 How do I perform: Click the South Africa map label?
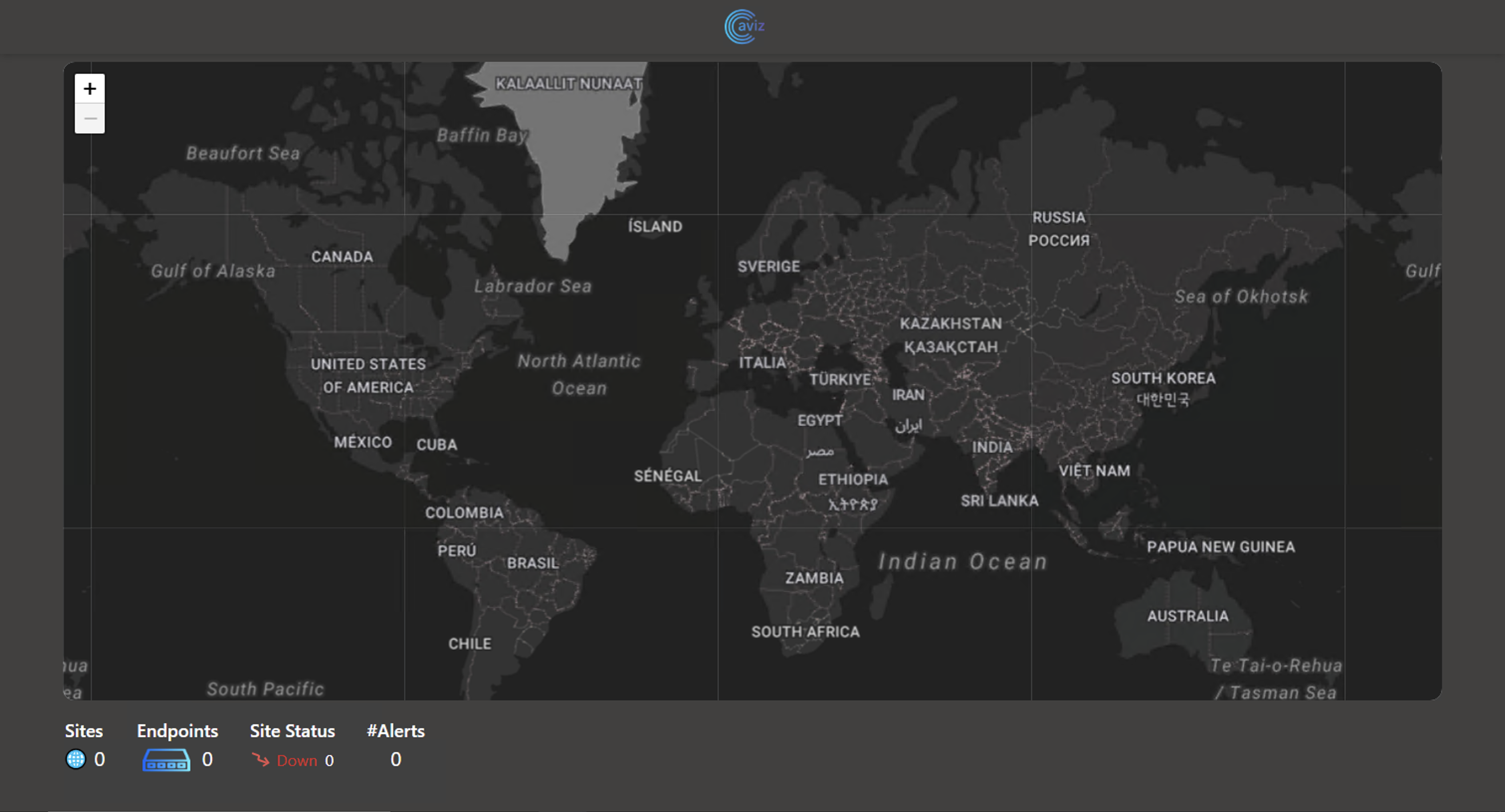pyautogui.click(x=805, y=631)
